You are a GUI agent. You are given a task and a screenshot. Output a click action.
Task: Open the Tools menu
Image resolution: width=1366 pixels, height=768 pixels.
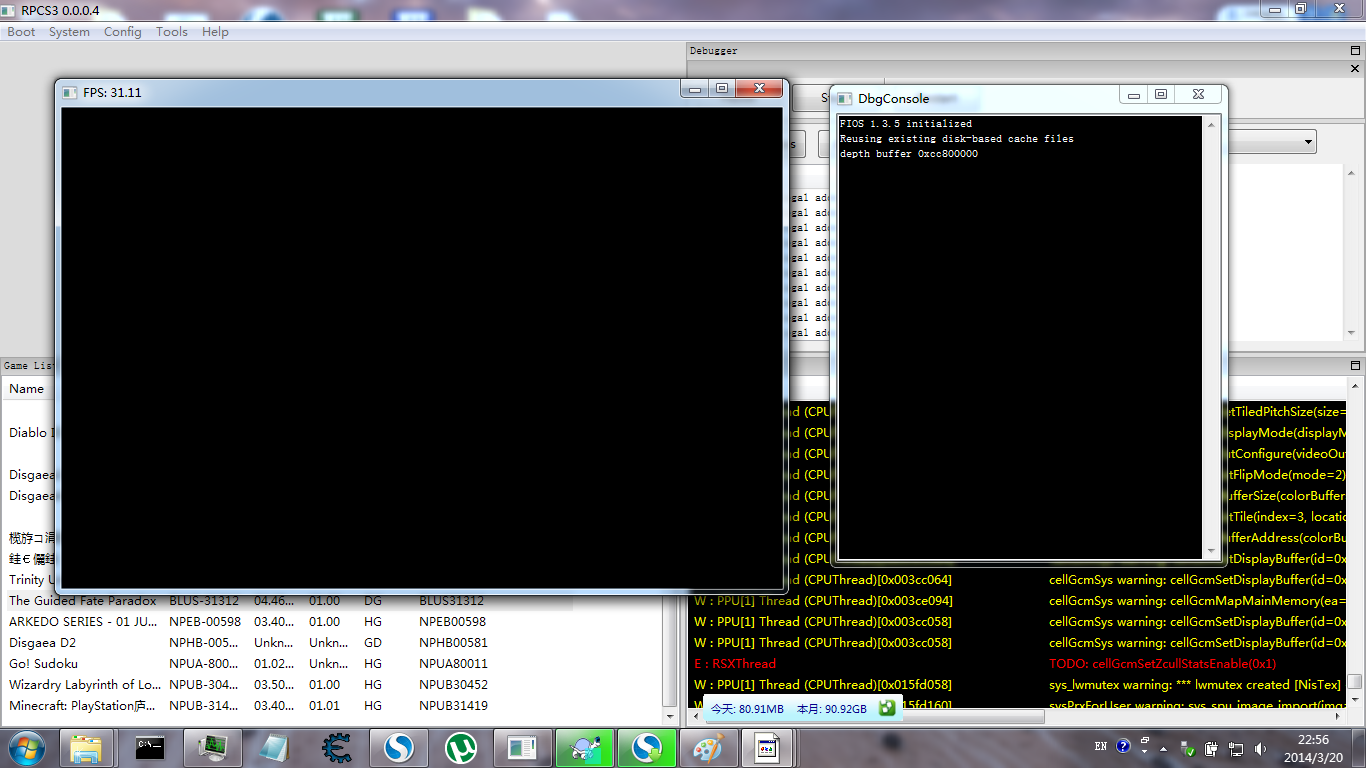pos(171,32)
